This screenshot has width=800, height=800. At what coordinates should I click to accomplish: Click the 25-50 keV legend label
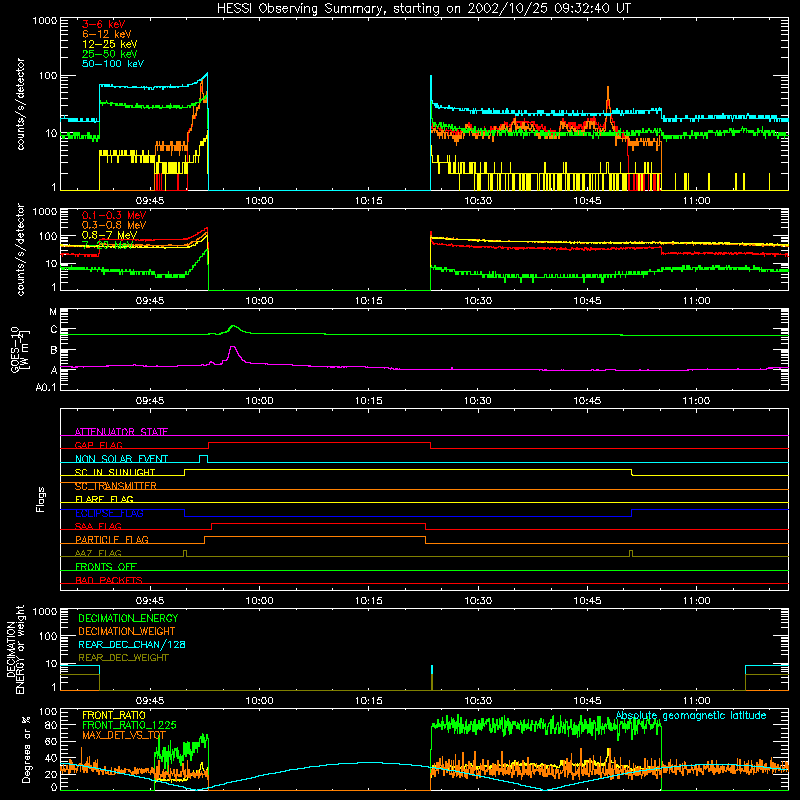click(x=110, y=54)
